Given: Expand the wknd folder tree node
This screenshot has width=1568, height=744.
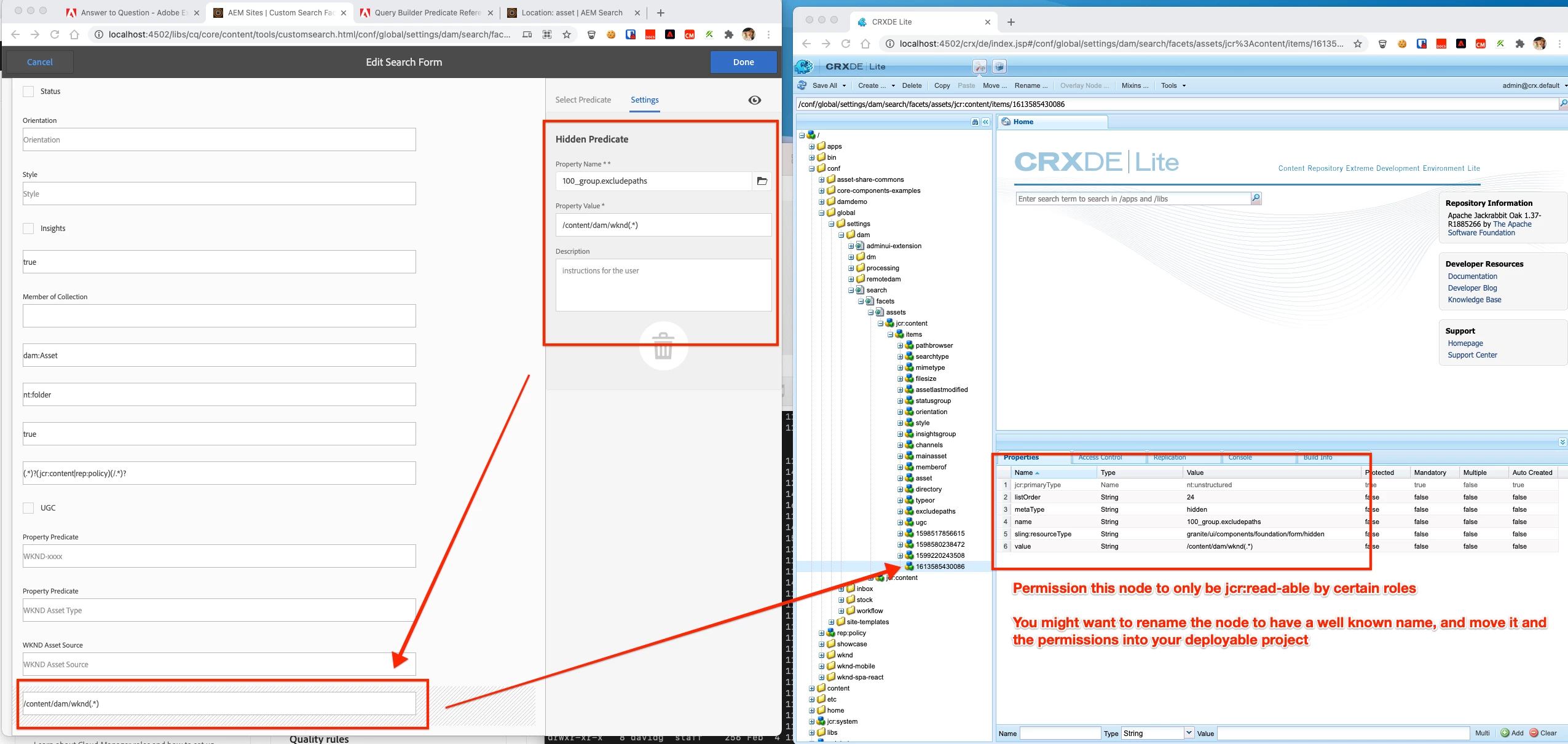Looking at the screenshot, I should click(x=821, y=655).
